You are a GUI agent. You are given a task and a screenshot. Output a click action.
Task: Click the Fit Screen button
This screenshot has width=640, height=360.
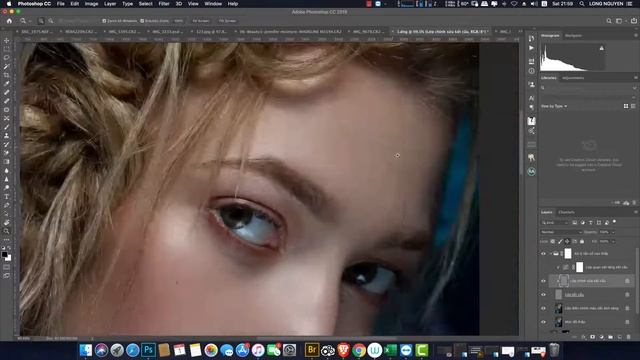point(200,21)
